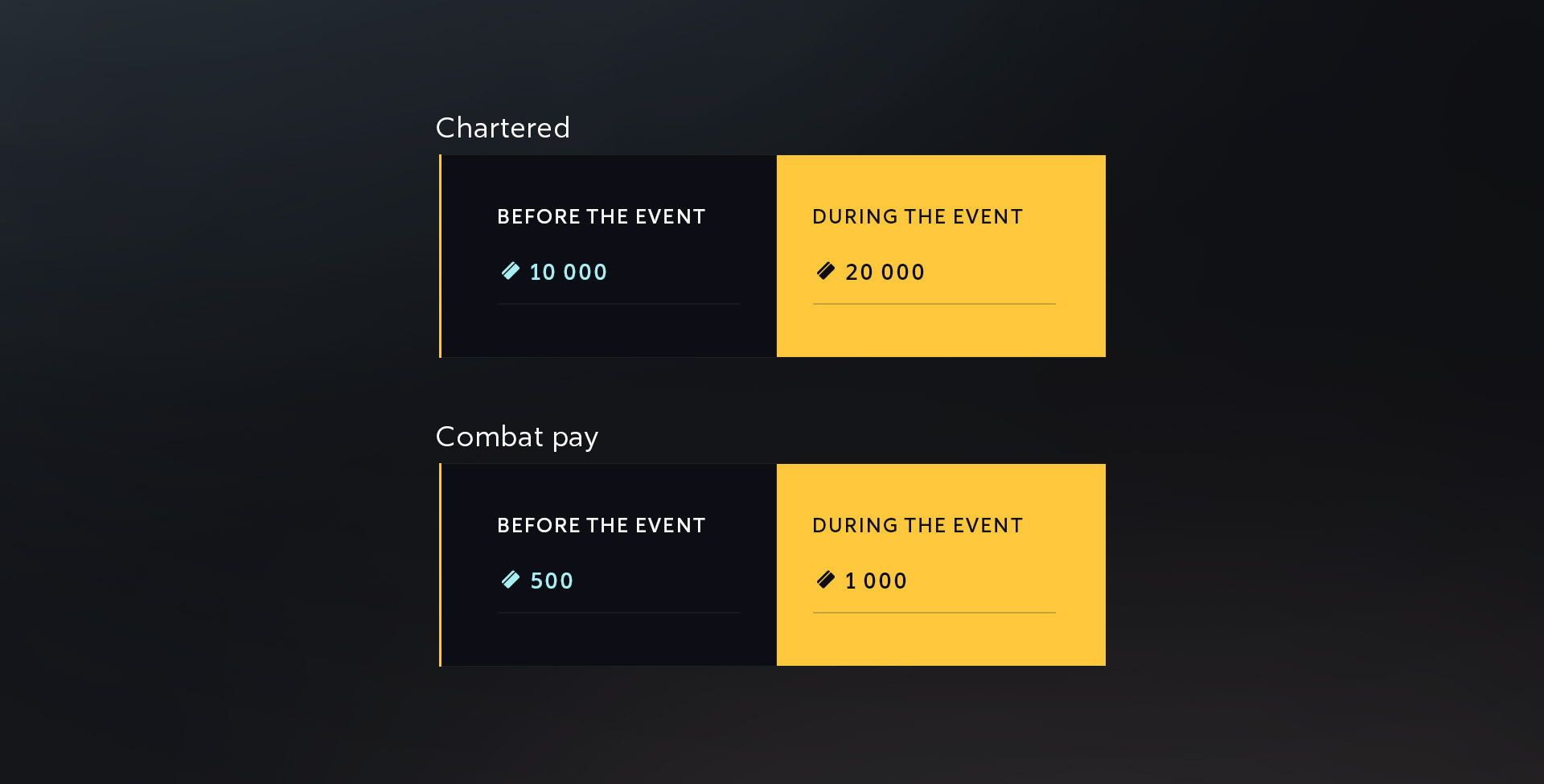
Task: Click Combat pay's BEFORE THE EVENT label
Action: (x=601, y=526)
